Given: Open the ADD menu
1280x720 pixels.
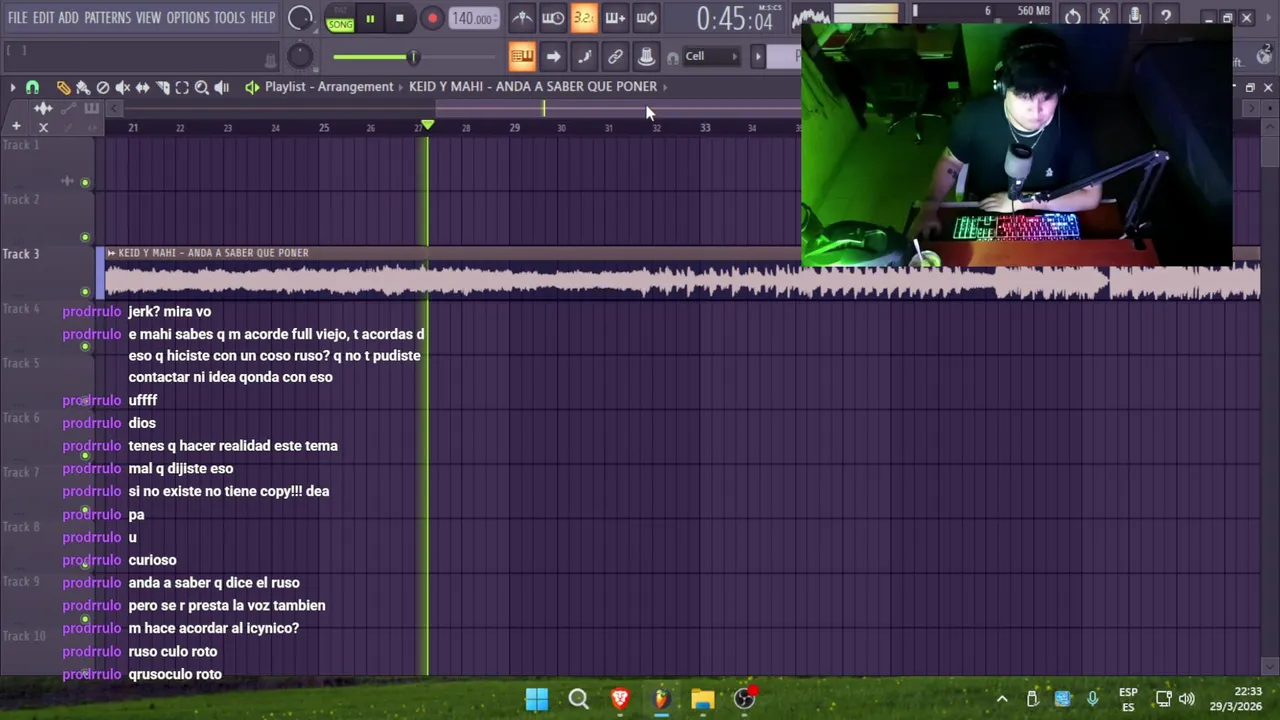Looking at the screenshot, I should (x=68, y=18).
